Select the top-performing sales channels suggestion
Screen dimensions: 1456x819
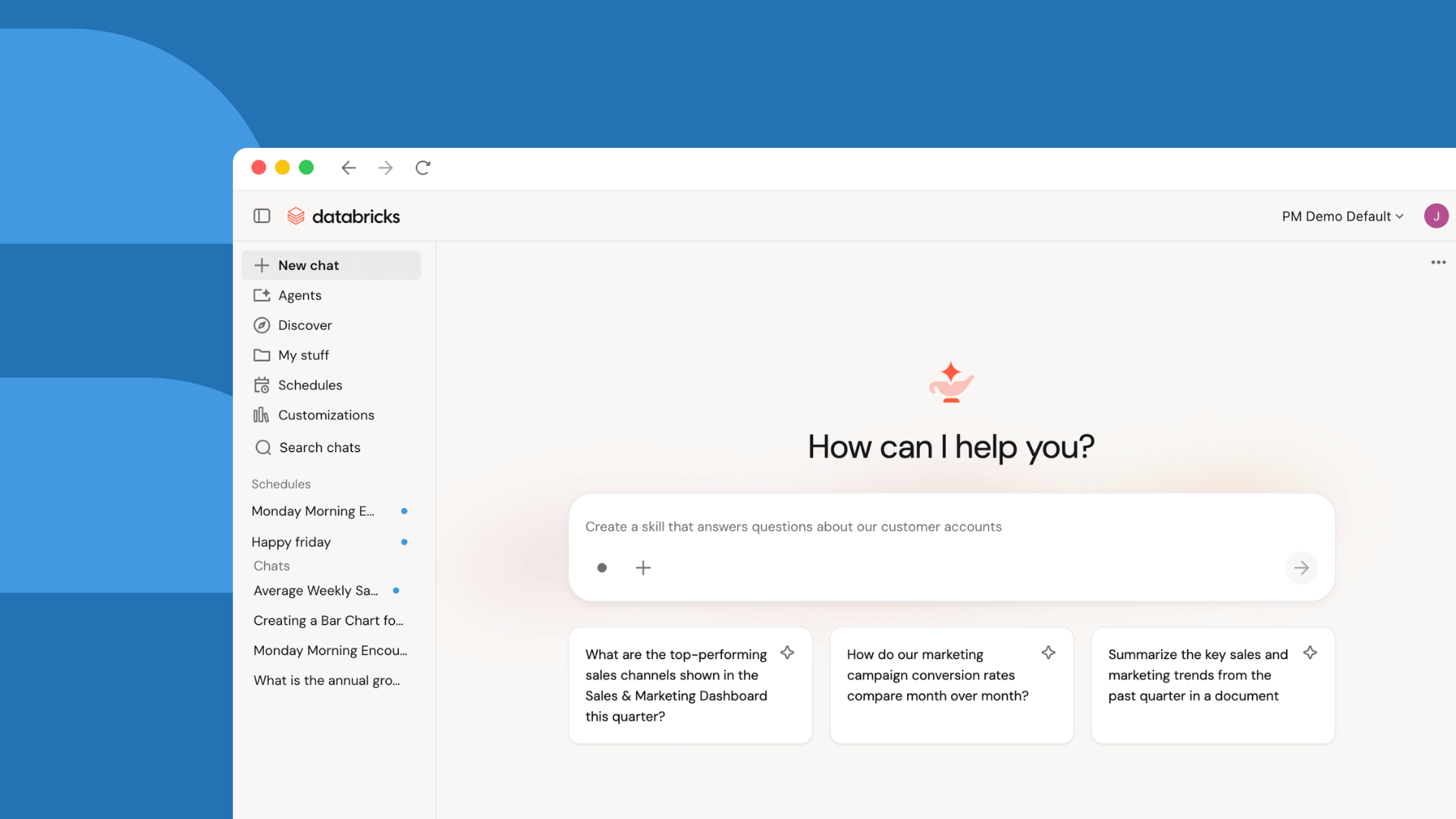(690, 686)
